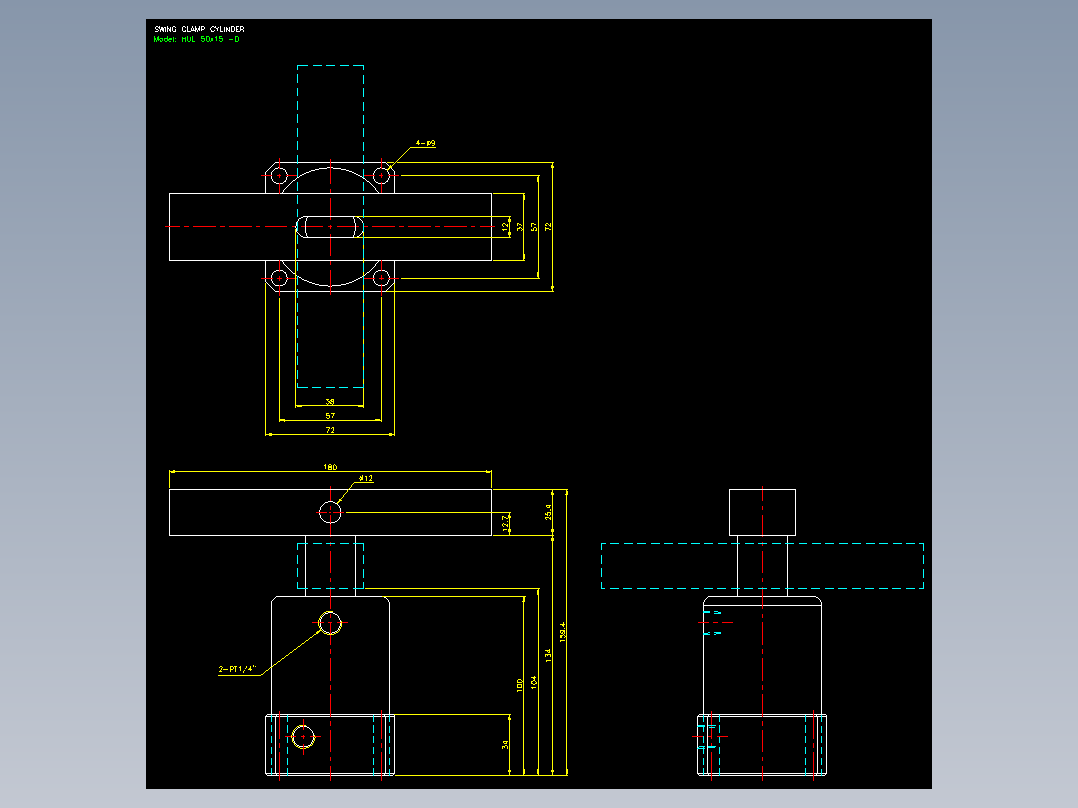This screenshot has width=1078, height=808.
Task: Click the horizontal 72 dimension below top view
Action: (x=330, y=430)
